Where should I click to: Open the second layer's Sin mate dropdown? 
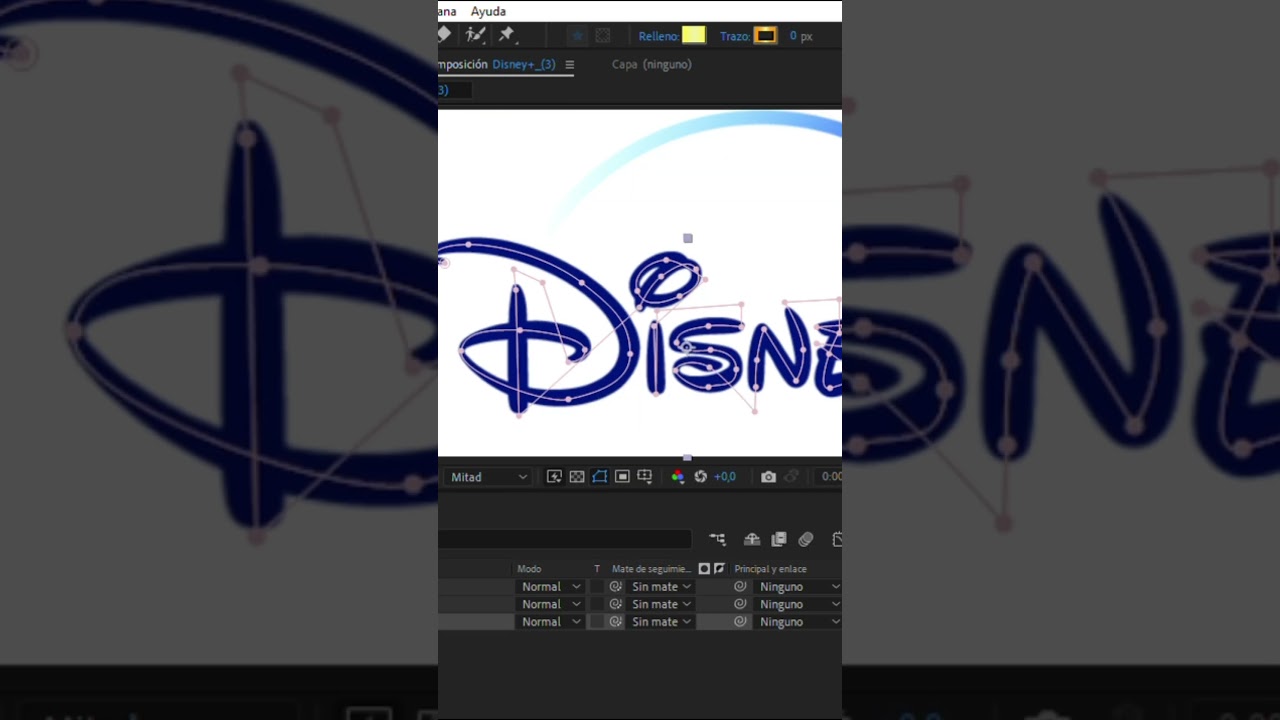tap(661, 604)
